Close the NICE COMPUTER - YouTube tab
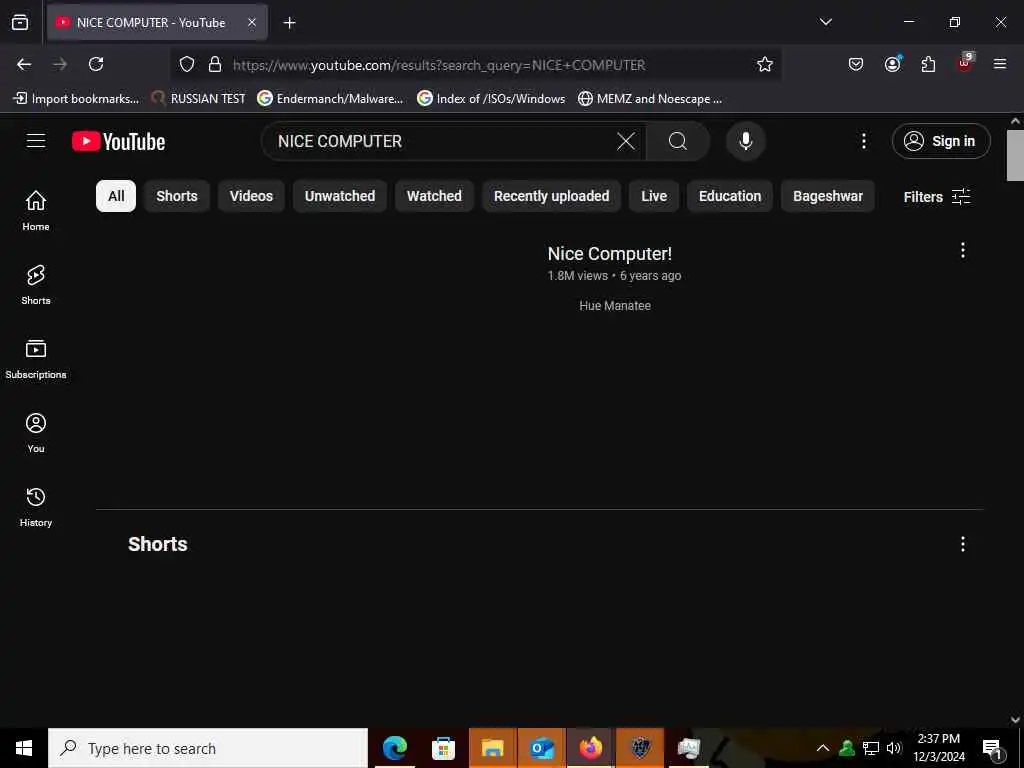This screenshot has width=1024, height=768. (x=252, y=22)
